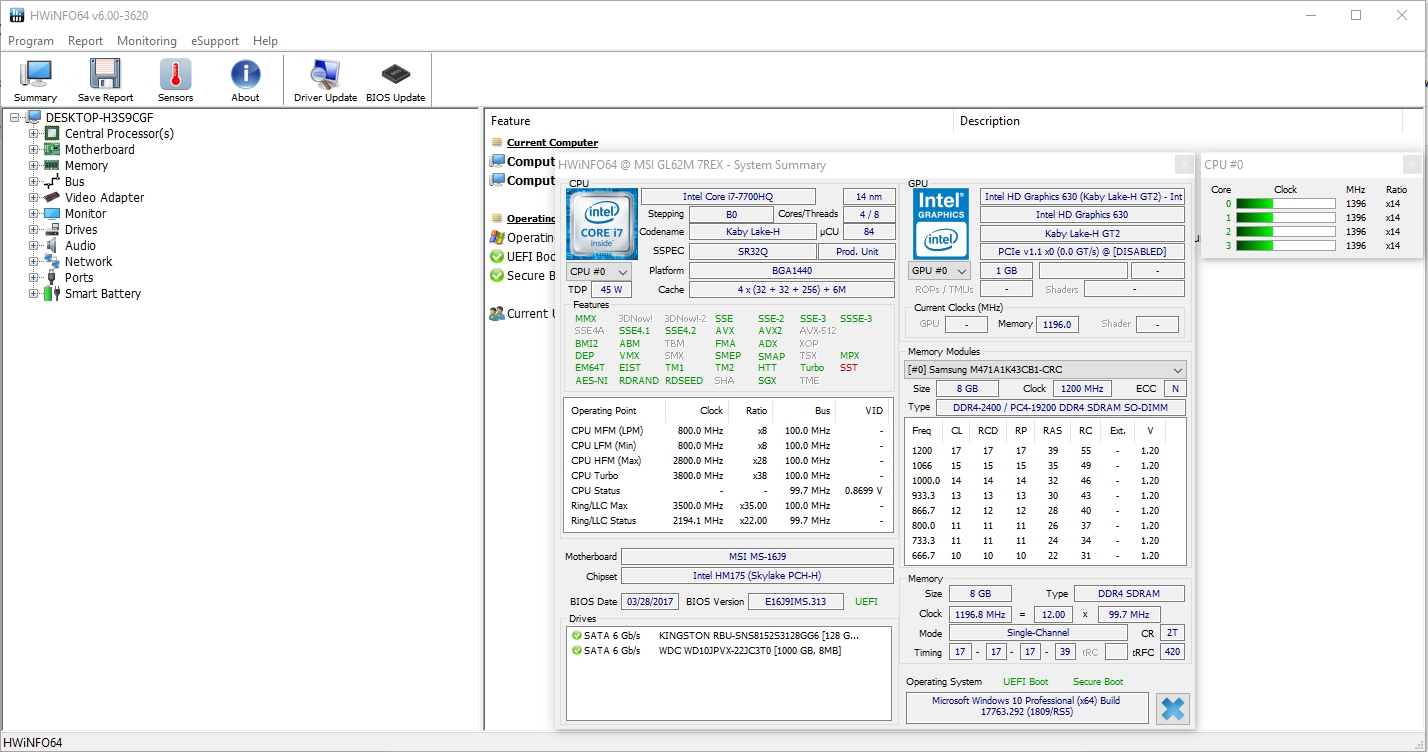Expand the Central Processor(s) tree node
The width and height of the screenshot is (1428, 752).
34,134
